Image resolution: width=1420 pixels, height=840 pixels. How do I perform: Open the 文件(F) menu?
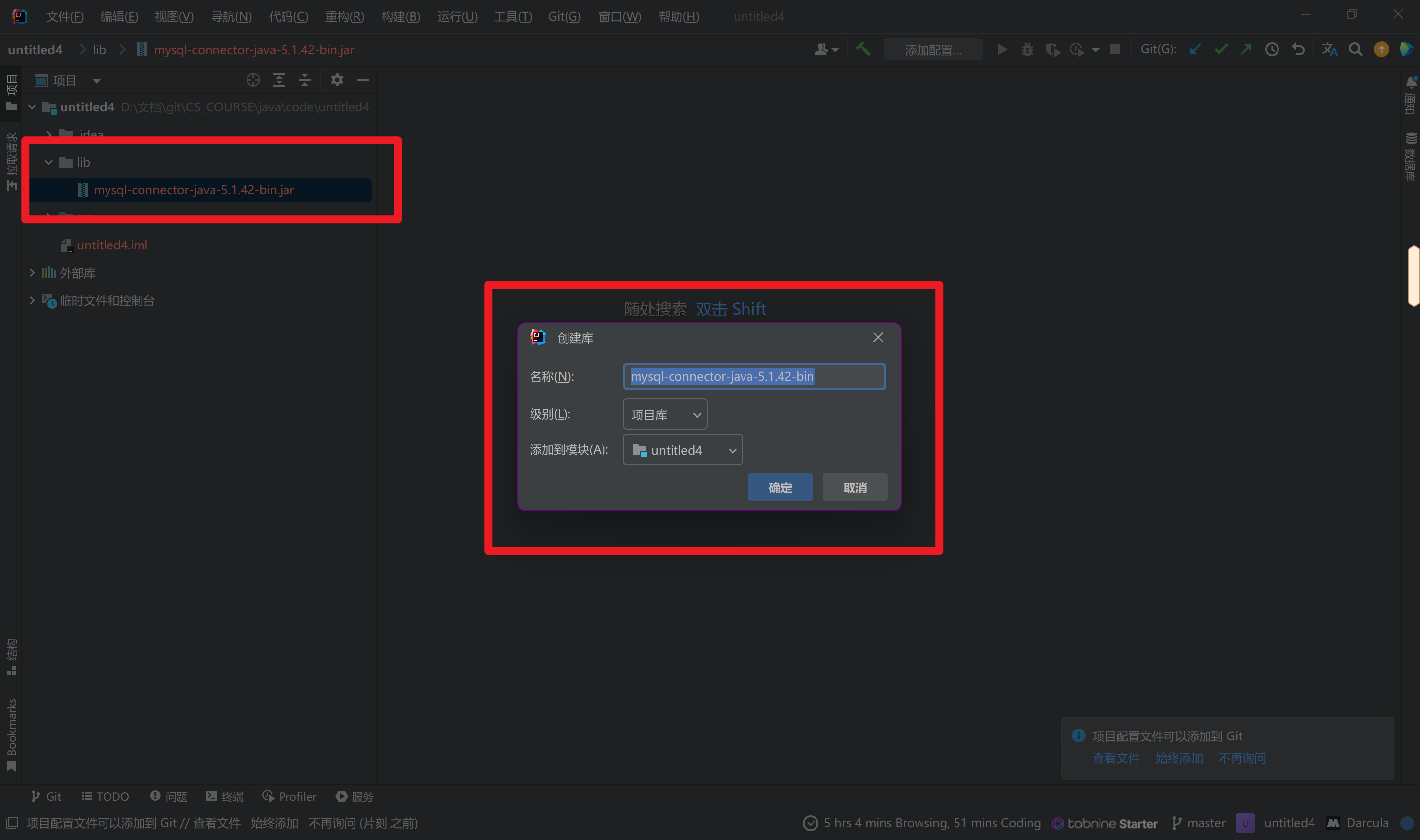(65, 16)
